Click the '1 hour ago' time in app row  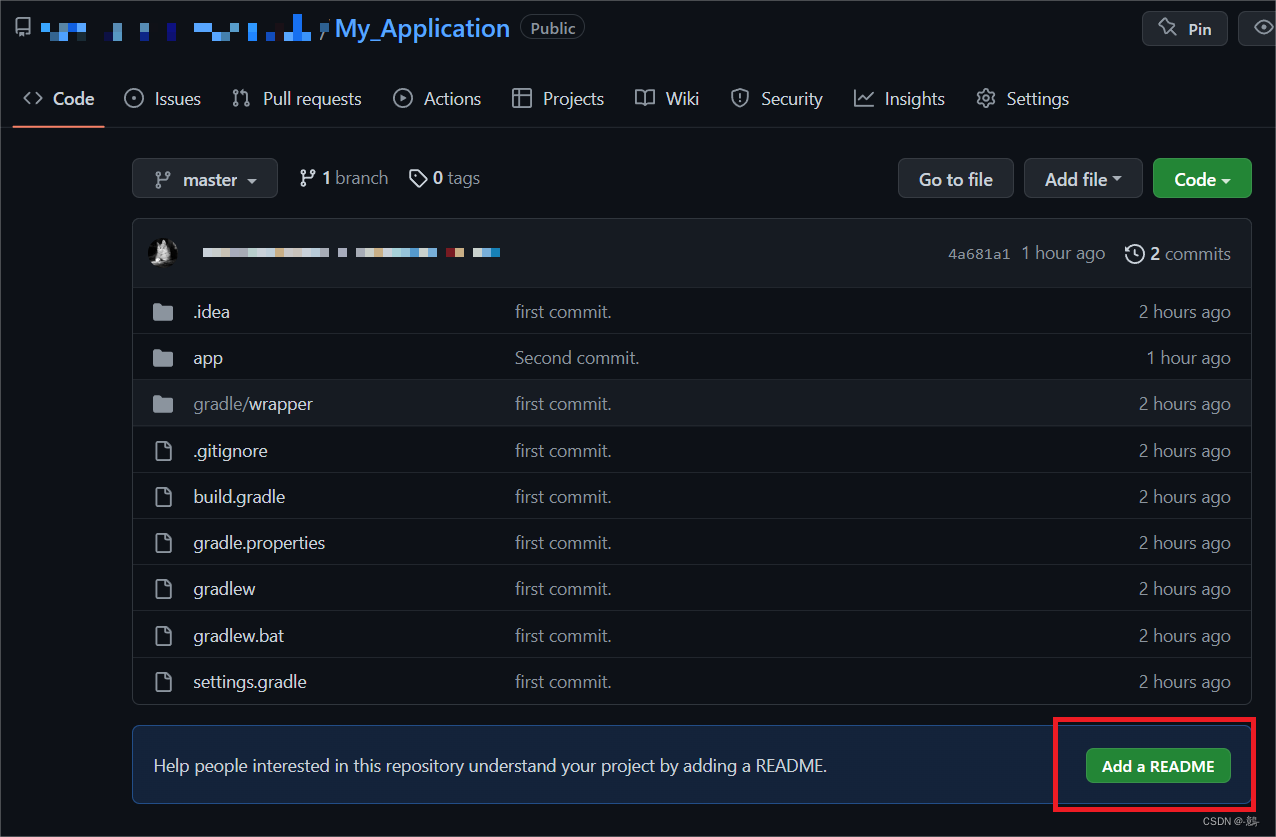tap(1188, 358)
